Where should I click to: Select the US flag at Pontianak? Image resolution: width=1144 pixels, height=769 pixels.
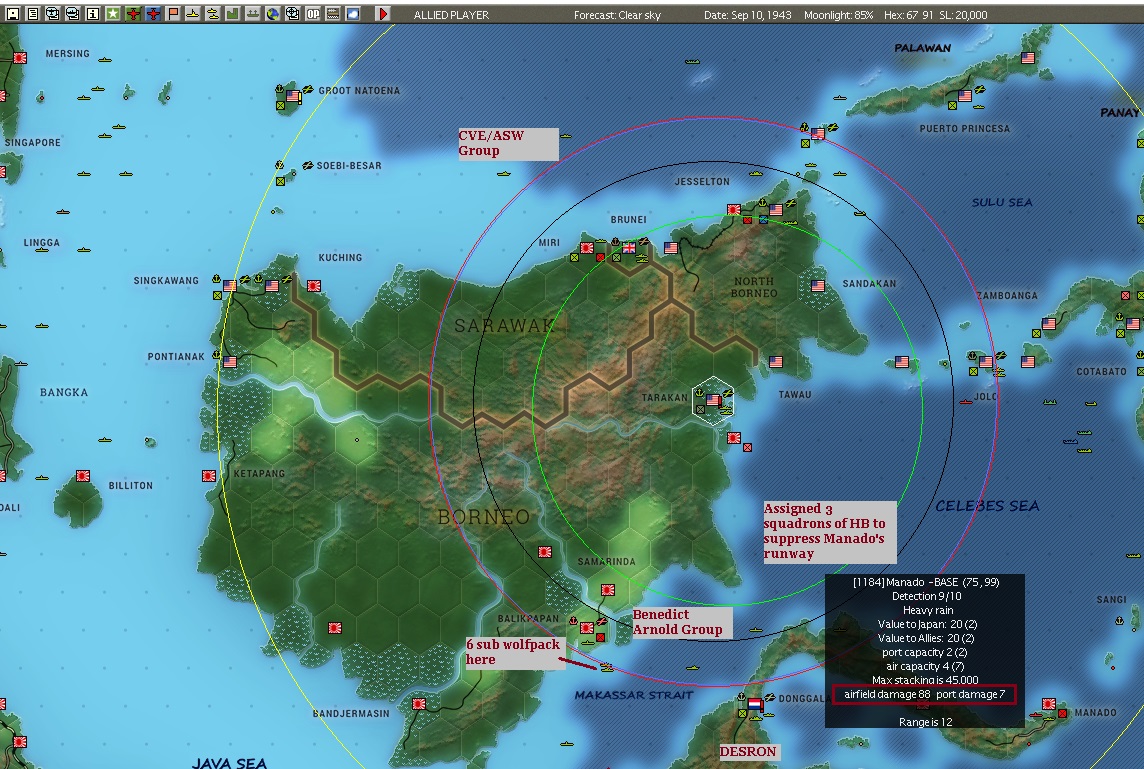click(x=230, y=361)
